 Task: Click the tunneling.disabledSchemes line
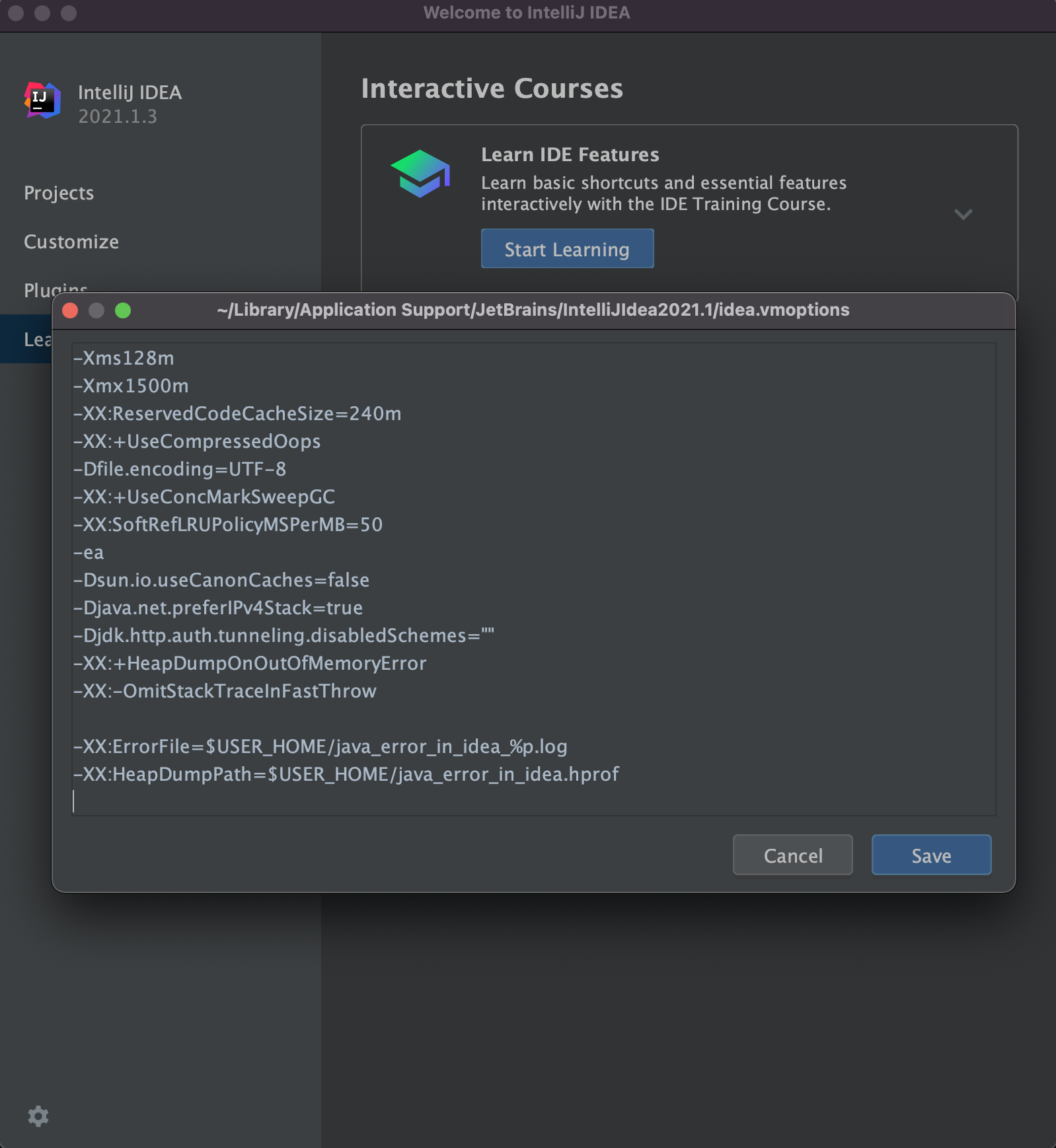click(283, 635)
